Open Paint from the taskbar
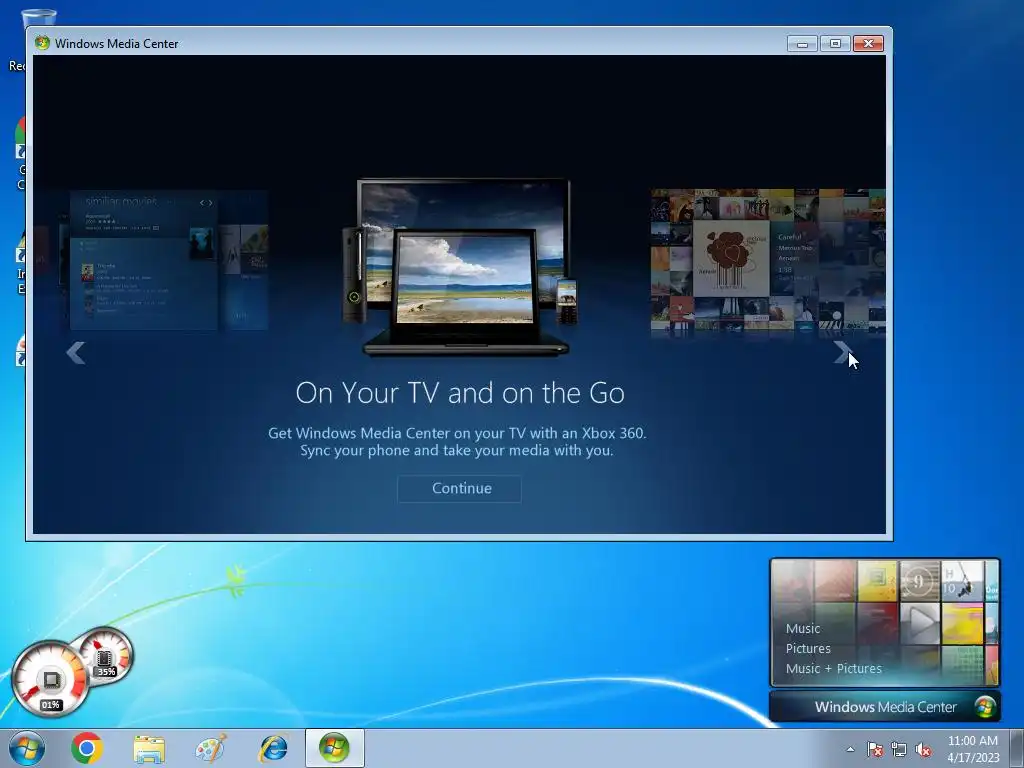 point(211,748)
